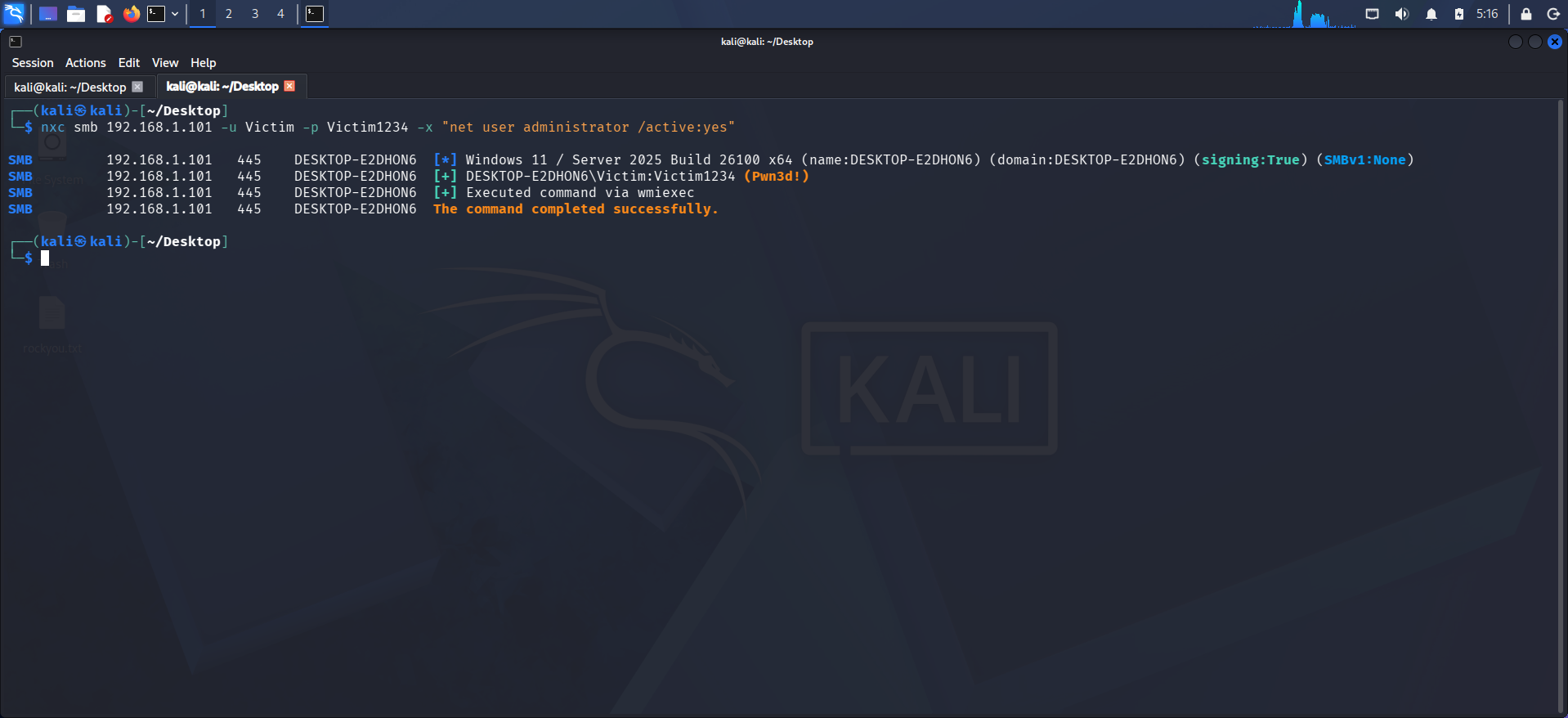Image resolution: width=1568 pixels, height=718 pixels.
Task: Switch to workspace 4
Action: 280,14
